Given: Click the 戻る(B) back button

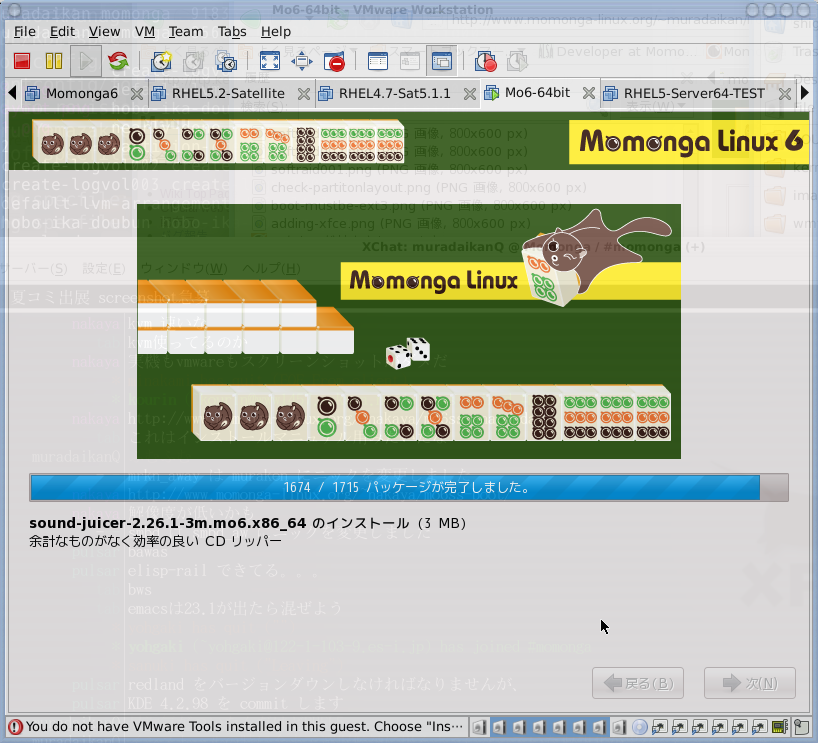Looking at the screenshot, I should (637, 683).
